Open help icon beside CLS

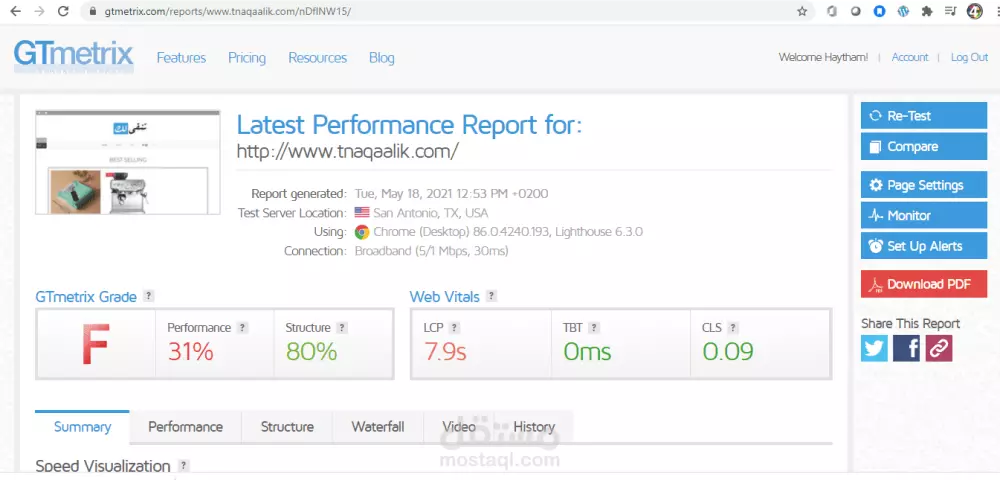pyautogui.click(x=733, y=328)
